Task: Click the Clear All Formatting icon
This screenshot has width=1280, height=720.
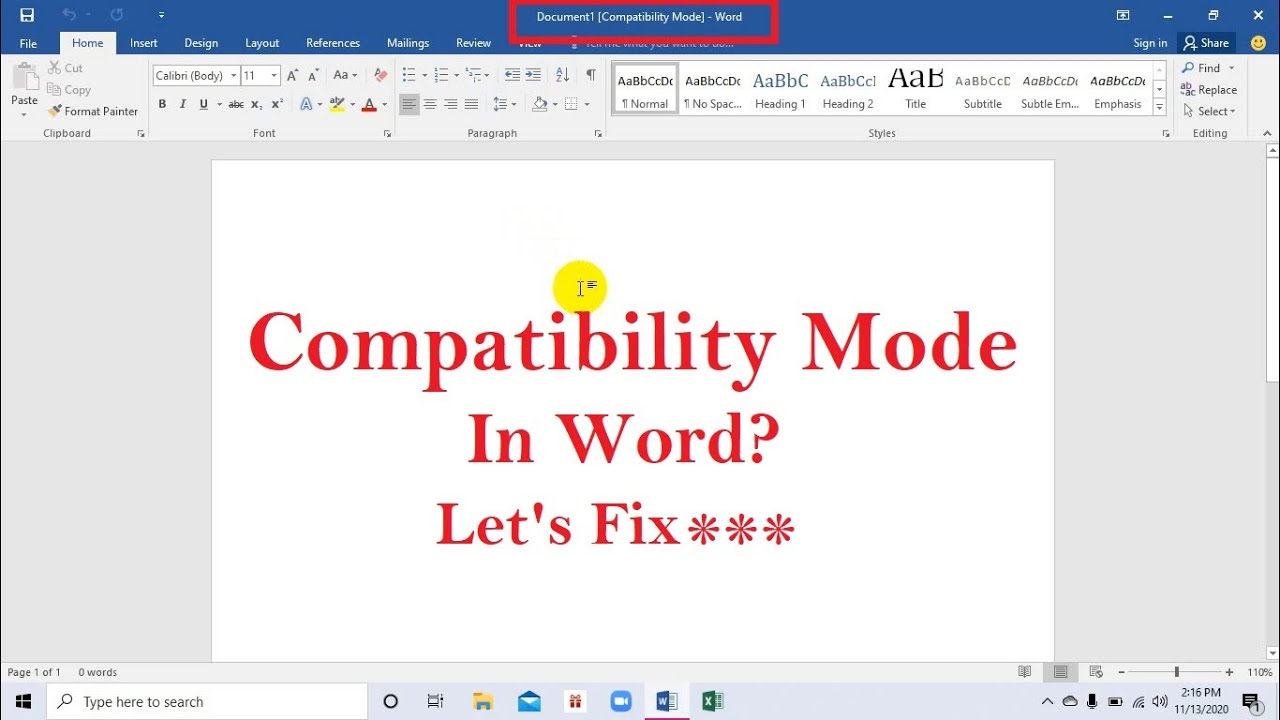Action: (380, 76)
